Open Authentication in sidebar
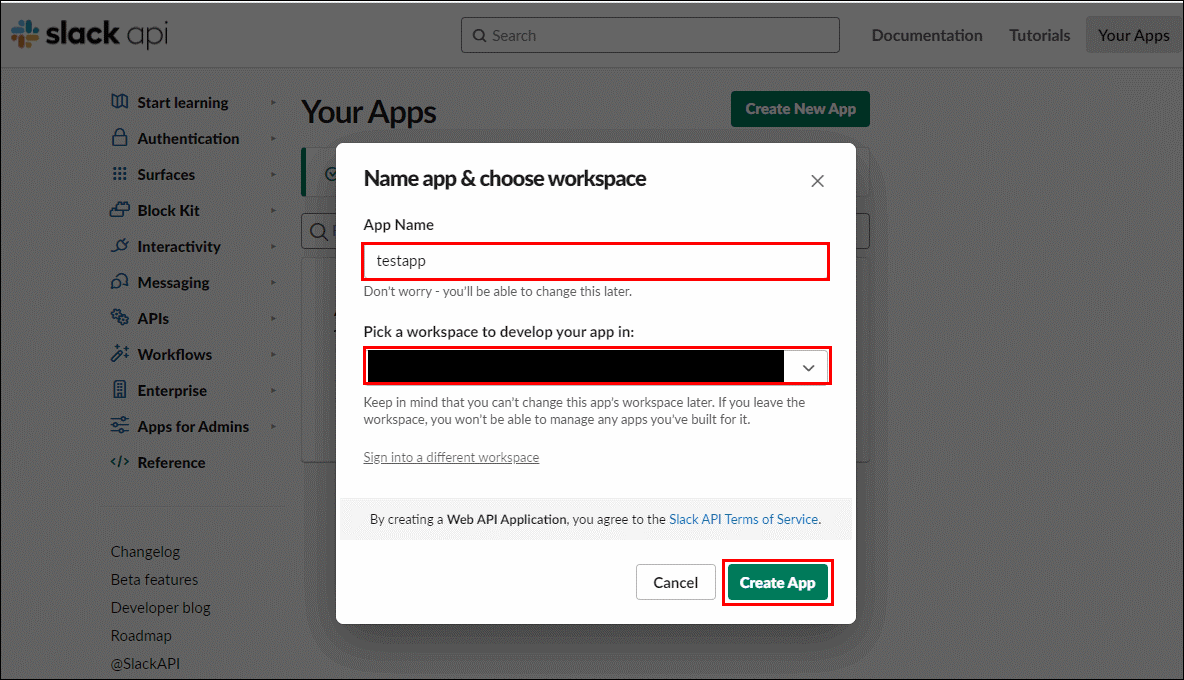The width and height of the screenshot is (1184, 680). (x=188, y=139)
